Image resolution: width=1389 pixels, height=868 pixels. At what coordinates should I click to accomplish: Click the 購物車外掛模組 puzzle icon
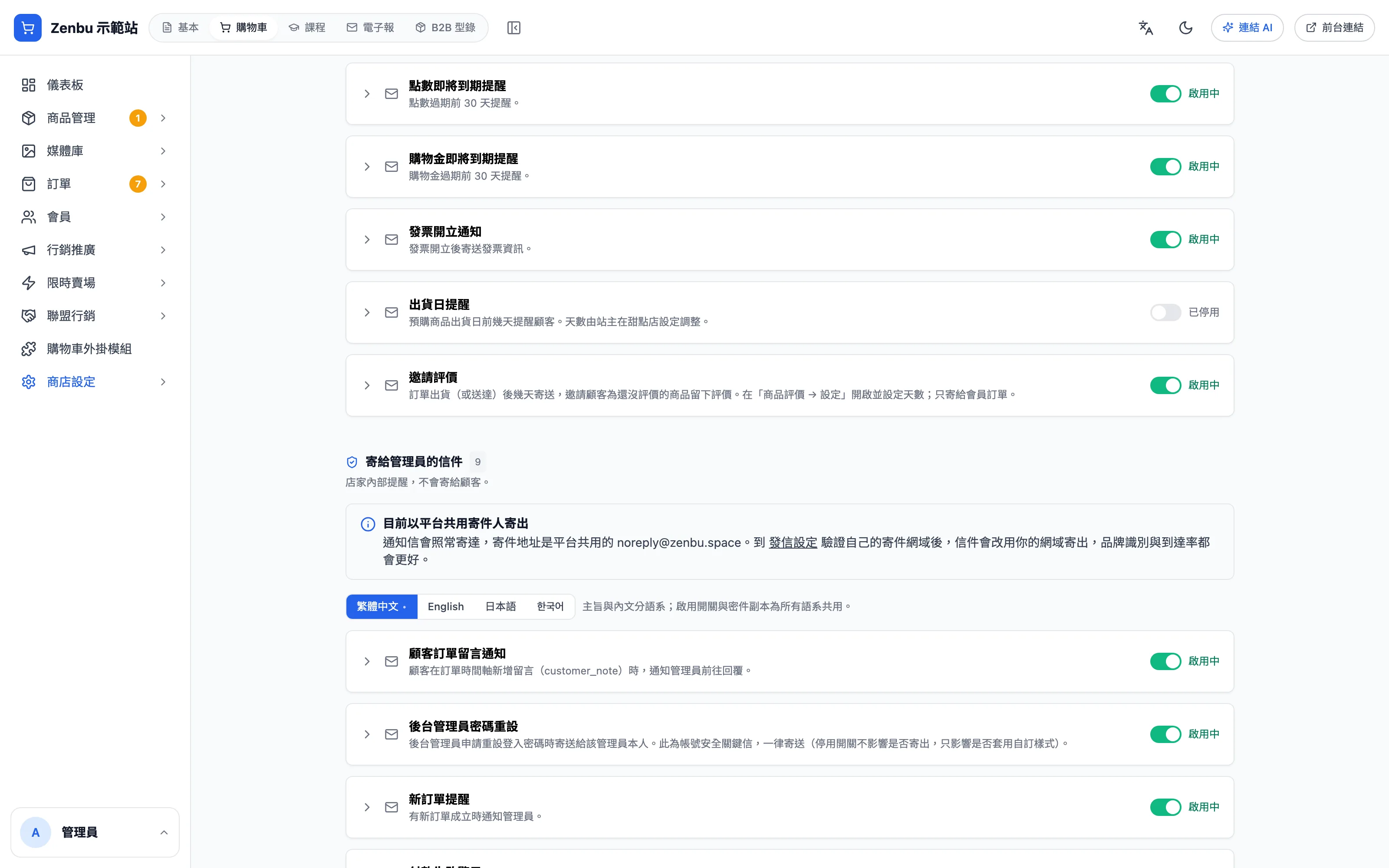click(x=29, y=349)
